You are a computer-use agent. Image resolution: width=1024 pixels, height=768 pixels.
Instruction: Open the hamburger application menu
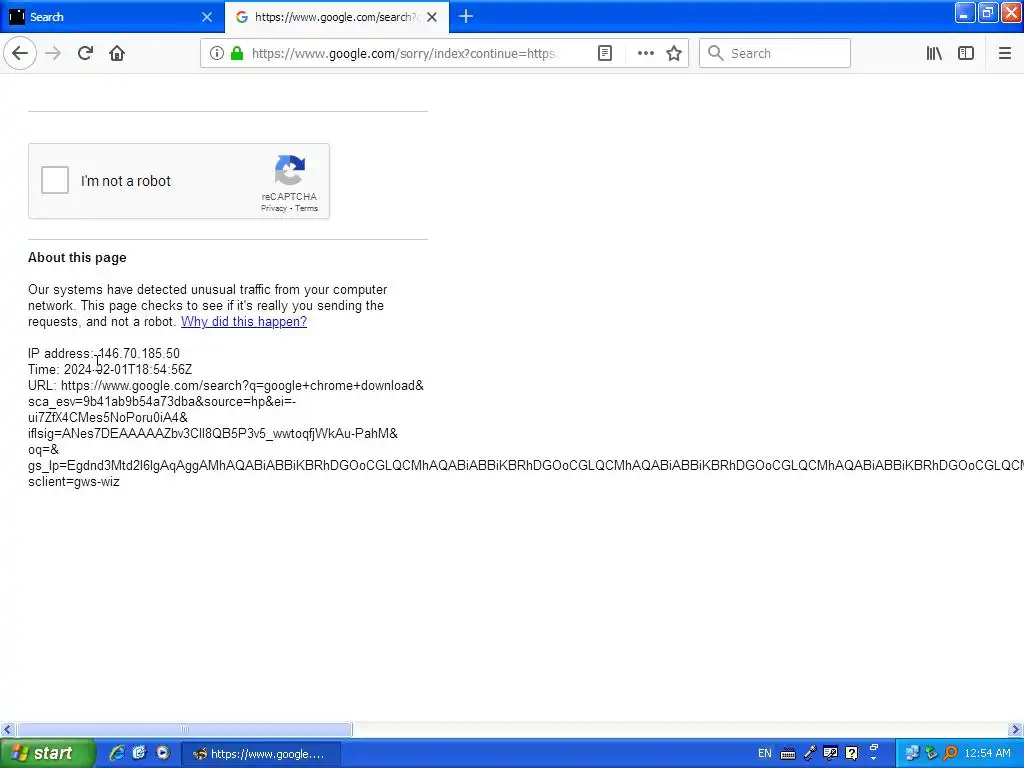(x=1004, y=53)
